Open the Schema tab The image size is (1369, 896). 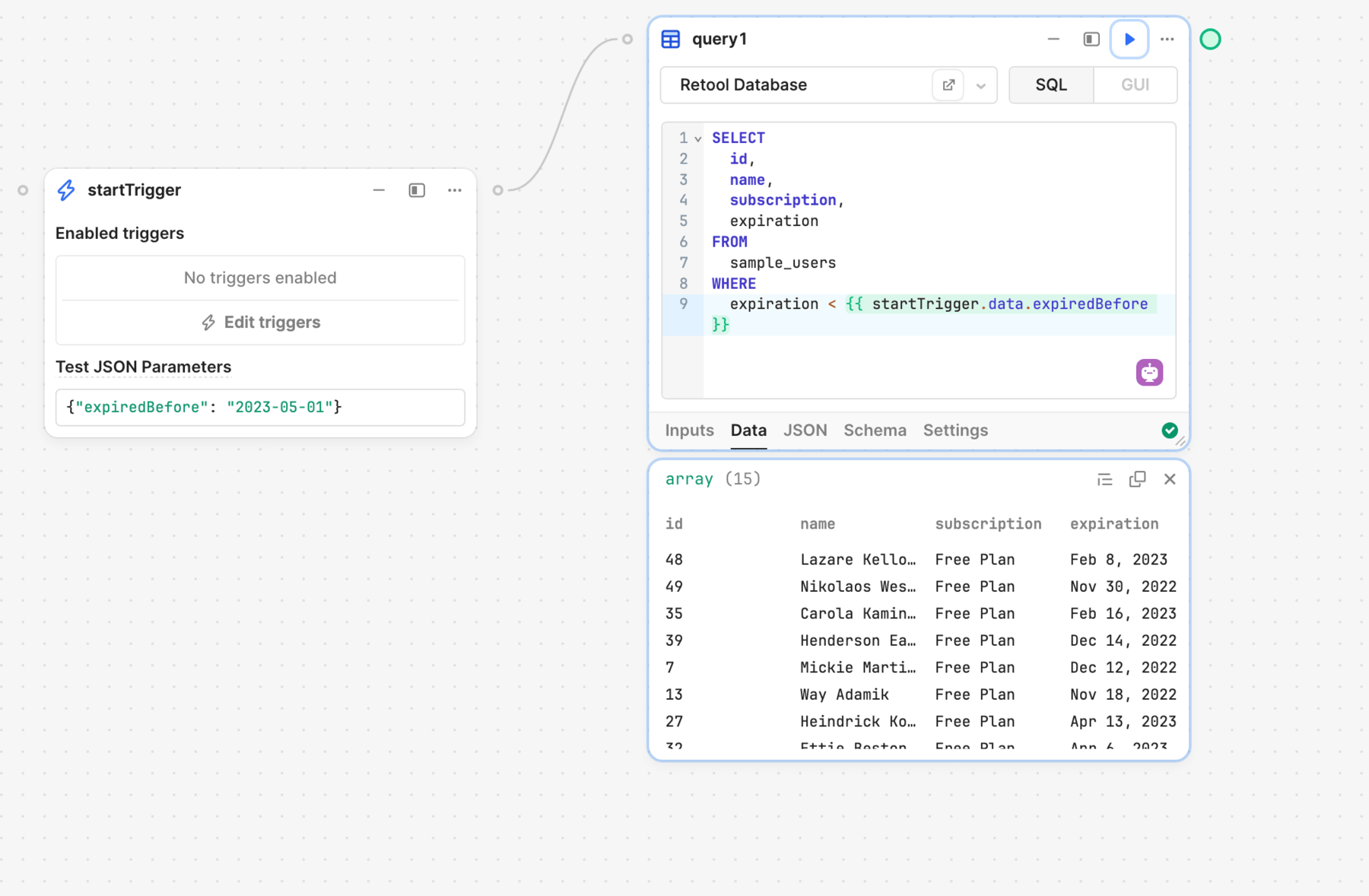[x=875, y=431]
